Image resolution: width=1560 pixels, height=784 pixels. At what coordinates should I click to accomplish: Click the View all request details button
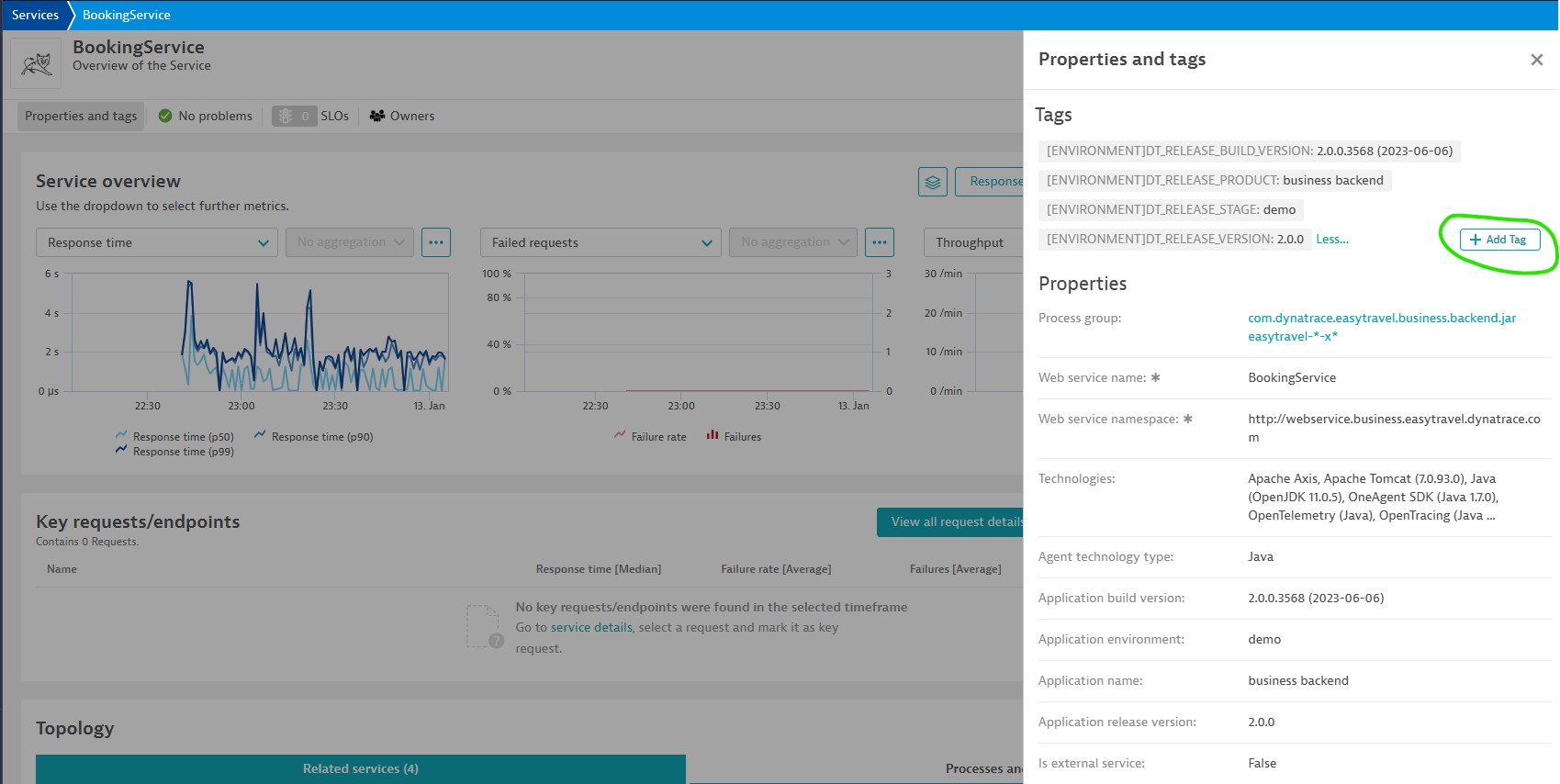pos(950,522)
